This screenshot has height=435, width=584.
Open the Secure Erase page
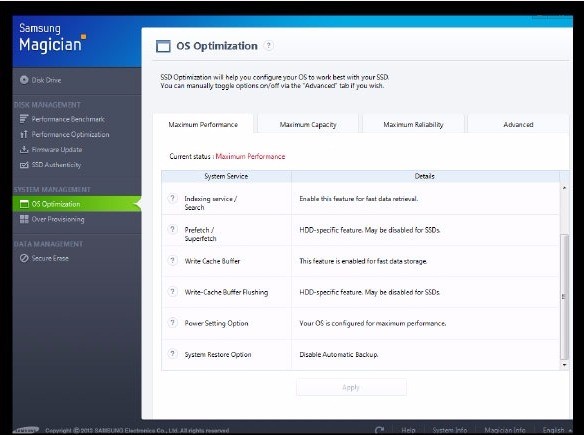click(x=44, y=258)
